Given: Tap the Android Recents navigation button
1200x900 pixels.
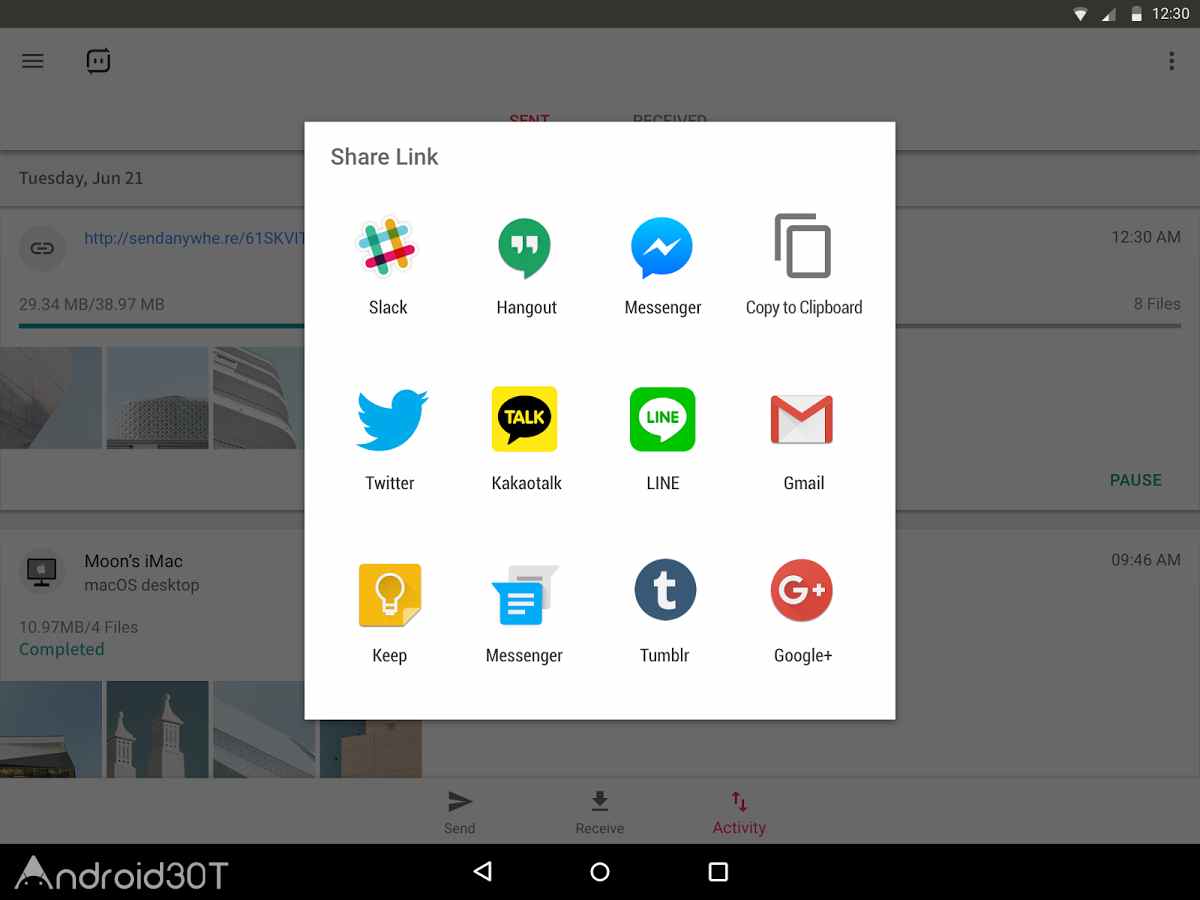Looking at the screenshot, I should coord(718,872).
